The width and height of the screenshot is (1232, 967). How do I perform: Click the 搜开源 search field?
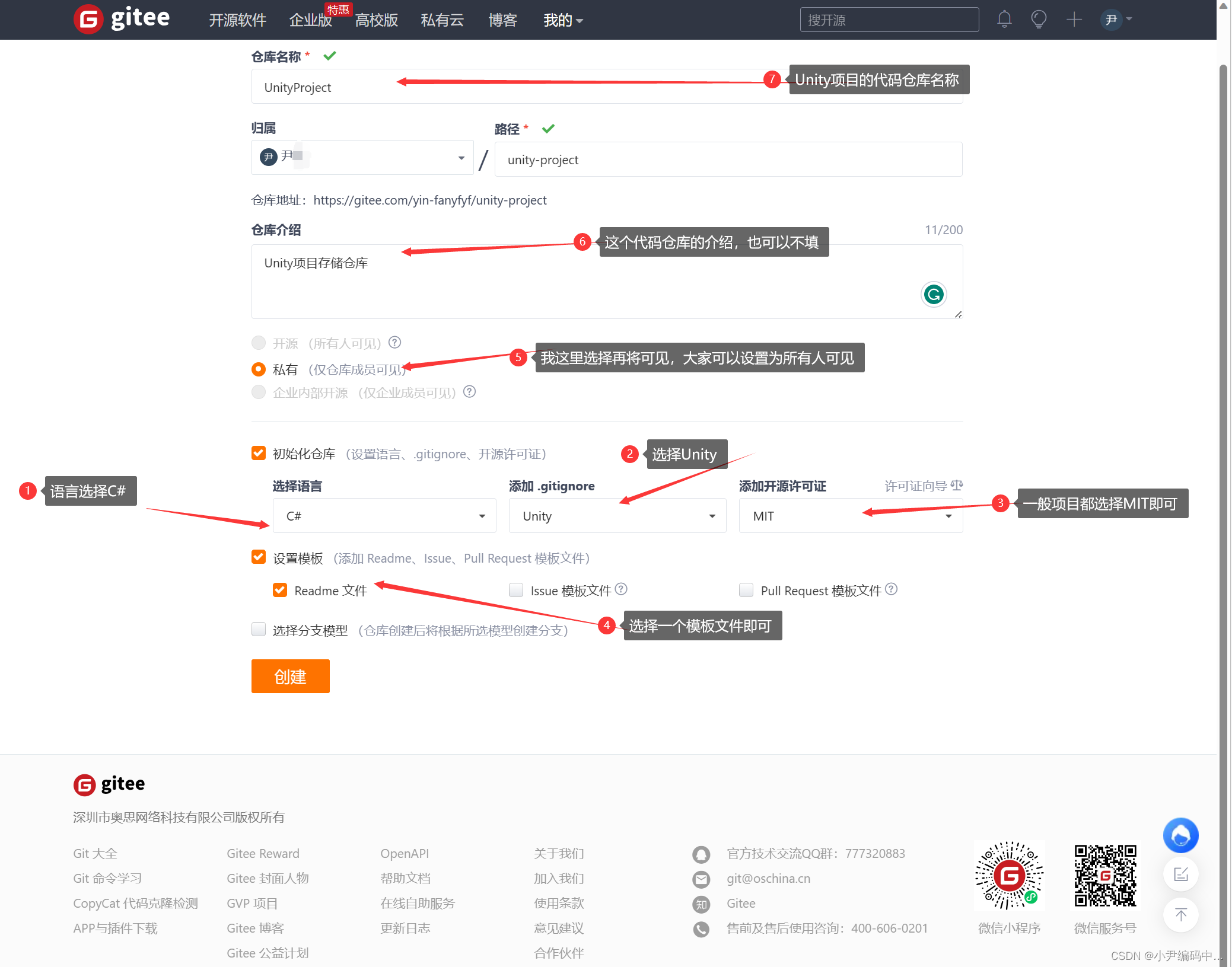[889, 19]
